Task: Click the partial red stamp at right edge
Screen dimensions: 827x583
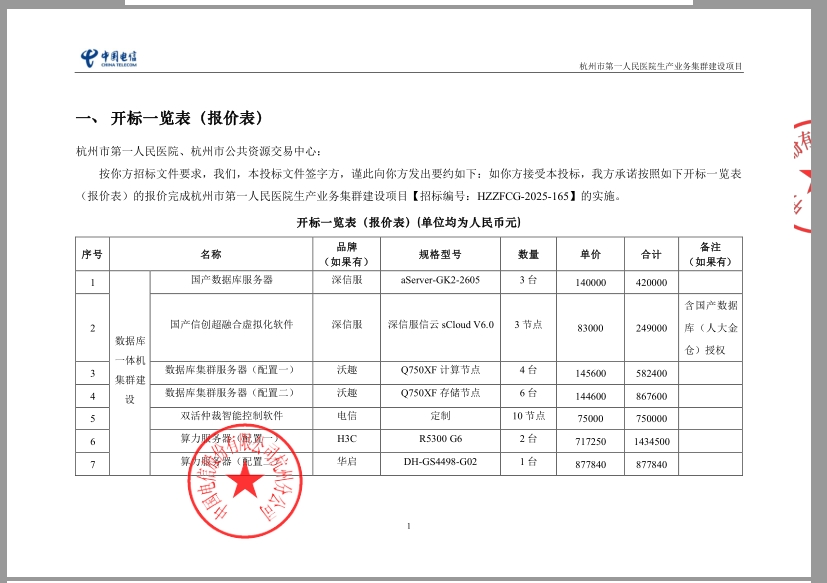Action: pyautogui.click(x=807, y=177)
